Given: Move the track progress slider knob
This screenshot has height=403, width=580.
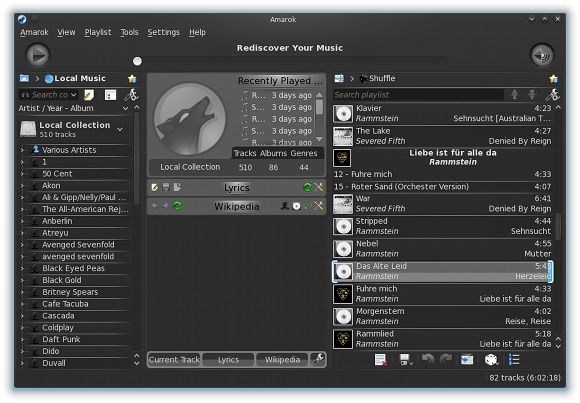Looking at the screenshot, I should (x=137, y=61).
